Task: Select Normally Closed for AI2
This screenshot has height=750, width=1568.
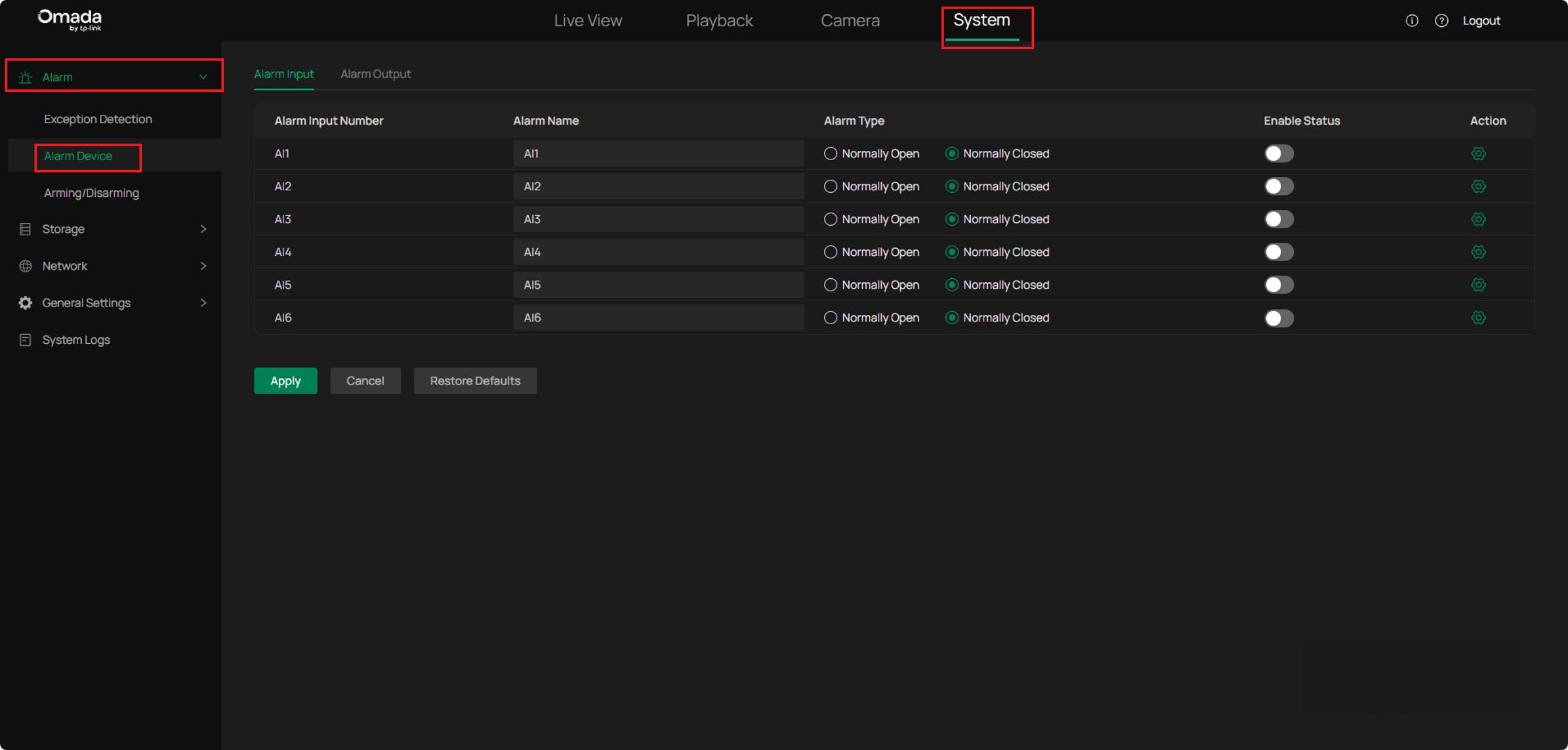Action: [952, 186]
